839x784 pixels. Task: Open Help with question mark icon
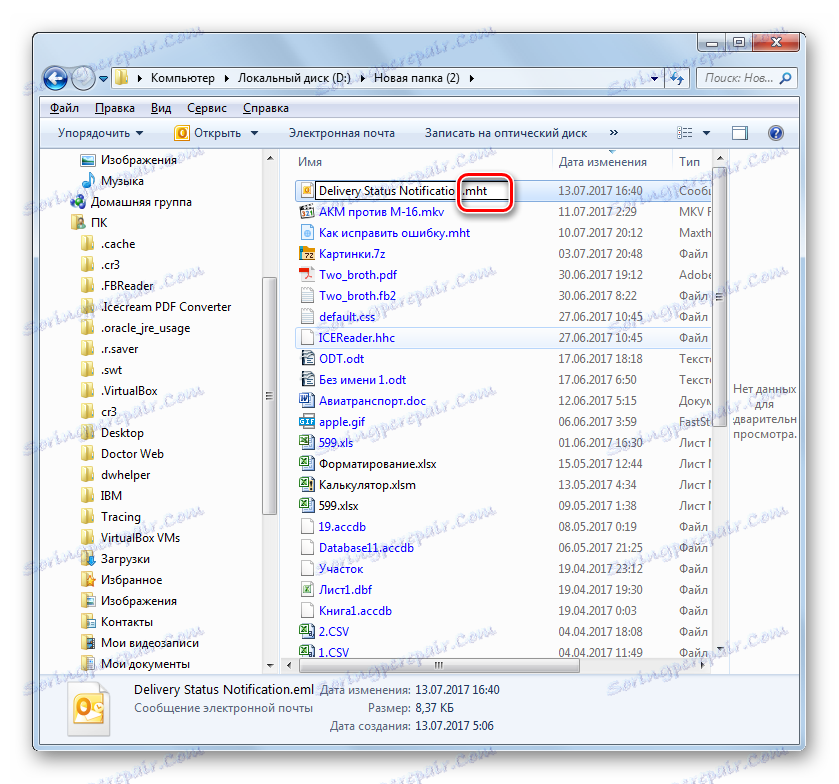(x=775, y=133)
